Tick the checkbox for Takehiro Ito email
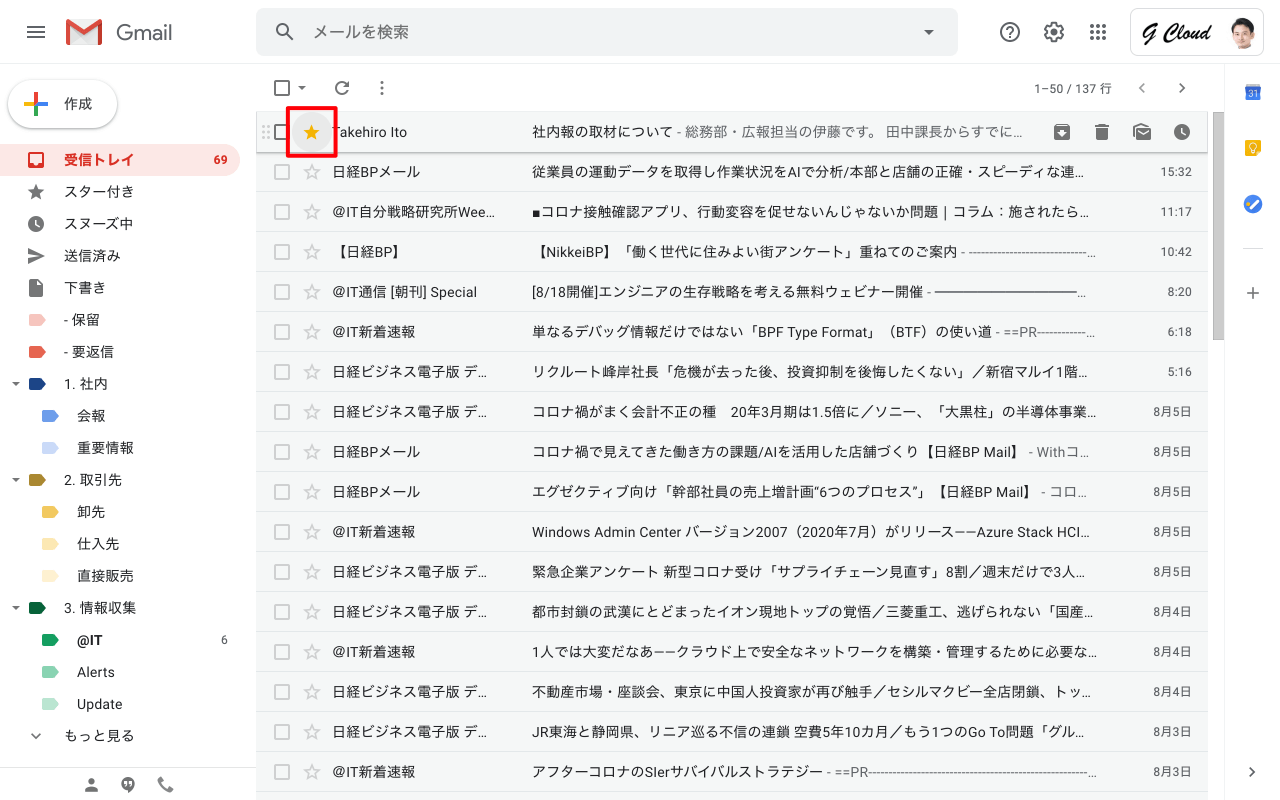This screenshot has width=1280, height=800. tap(282, 132)
